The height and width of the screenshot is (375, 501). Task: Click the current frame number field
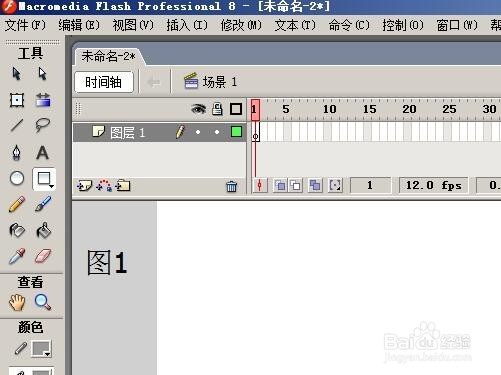[x=370, y=185]
